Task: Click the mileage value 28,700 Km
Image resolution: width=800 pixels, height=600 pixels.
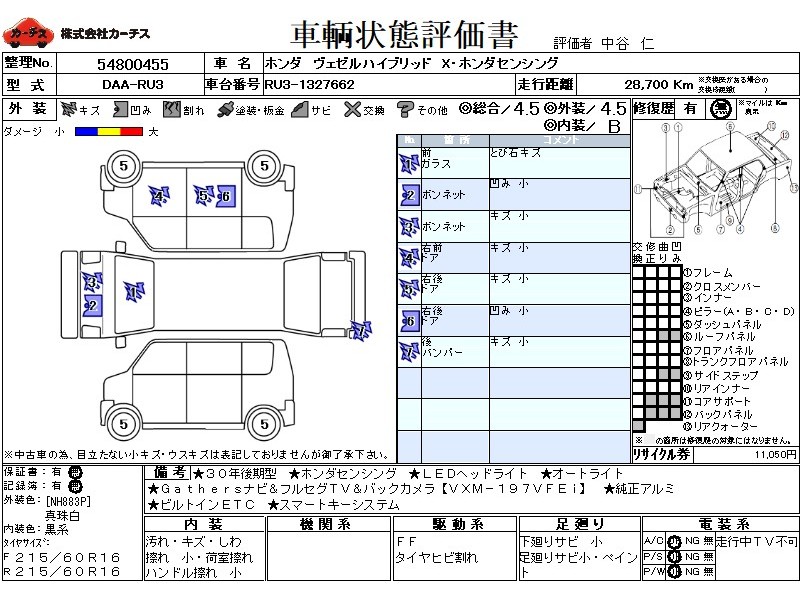Action: click(659, 85)
